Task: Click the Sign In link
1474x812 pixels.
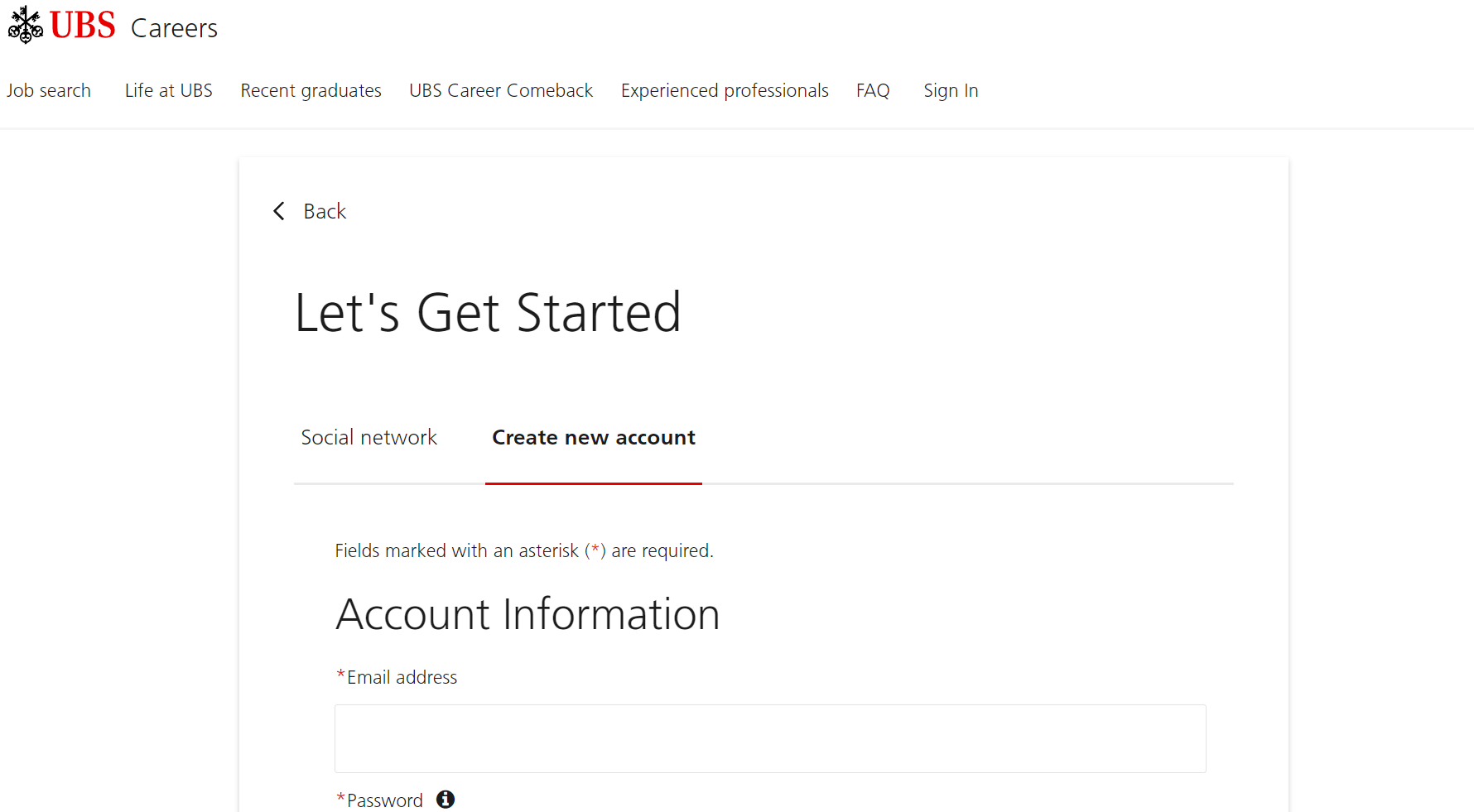Action: tap(951, 90)
